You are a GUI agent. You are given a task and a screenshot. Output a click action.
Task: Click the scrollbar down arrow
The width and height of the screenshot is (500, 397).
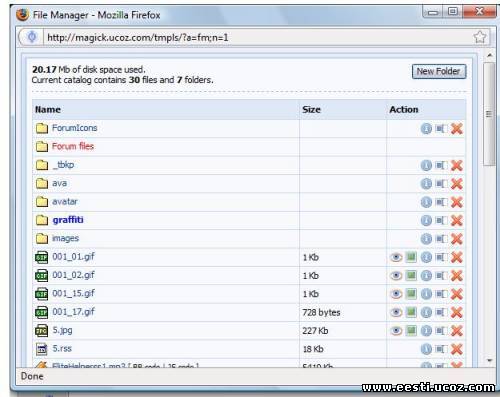[x=489, y=360]
